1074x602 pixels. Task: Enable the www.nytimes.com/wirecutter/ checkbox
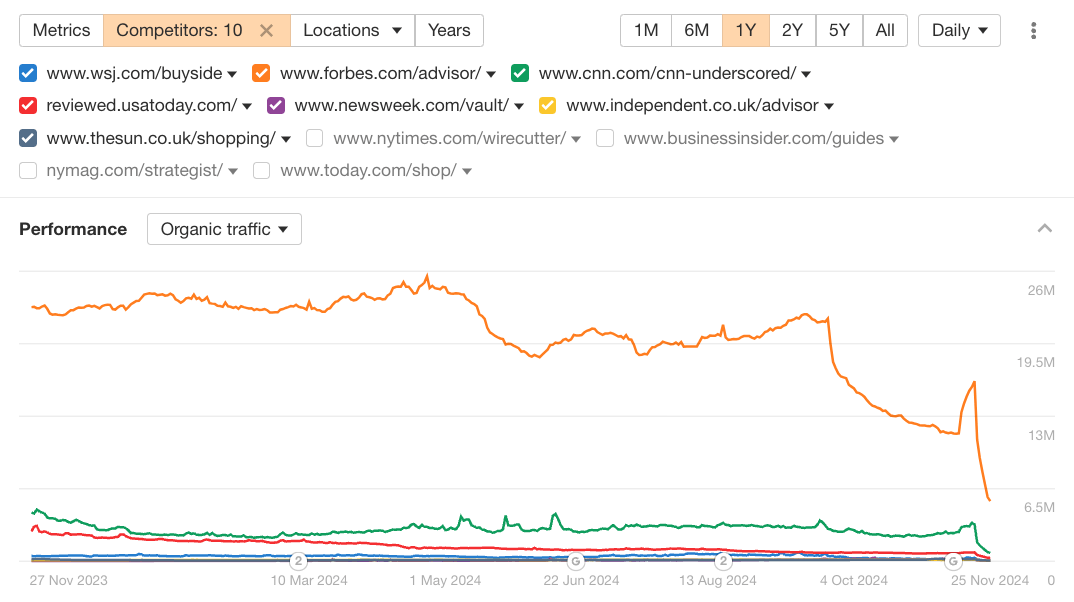(x=315, y=138)
